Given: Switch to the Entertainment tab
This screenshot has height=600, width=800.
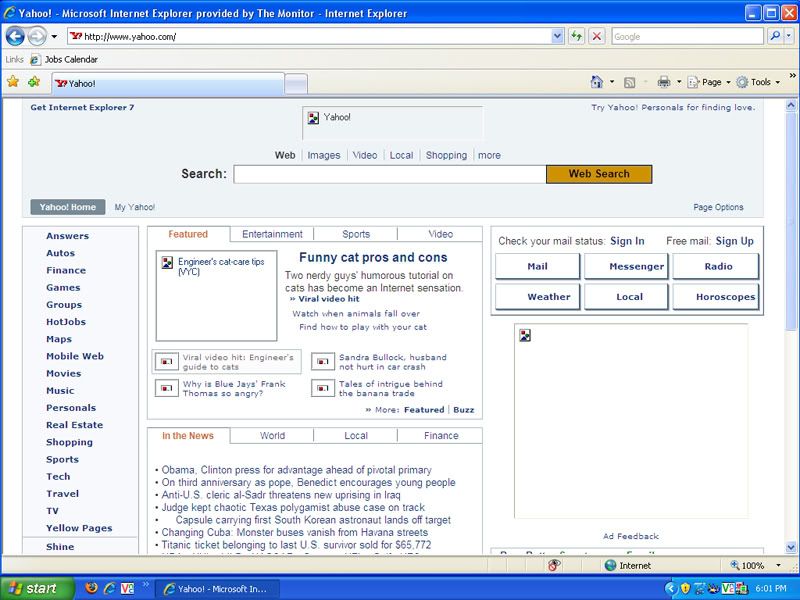Looking at the screenshot, I should [x=272, y=234].
